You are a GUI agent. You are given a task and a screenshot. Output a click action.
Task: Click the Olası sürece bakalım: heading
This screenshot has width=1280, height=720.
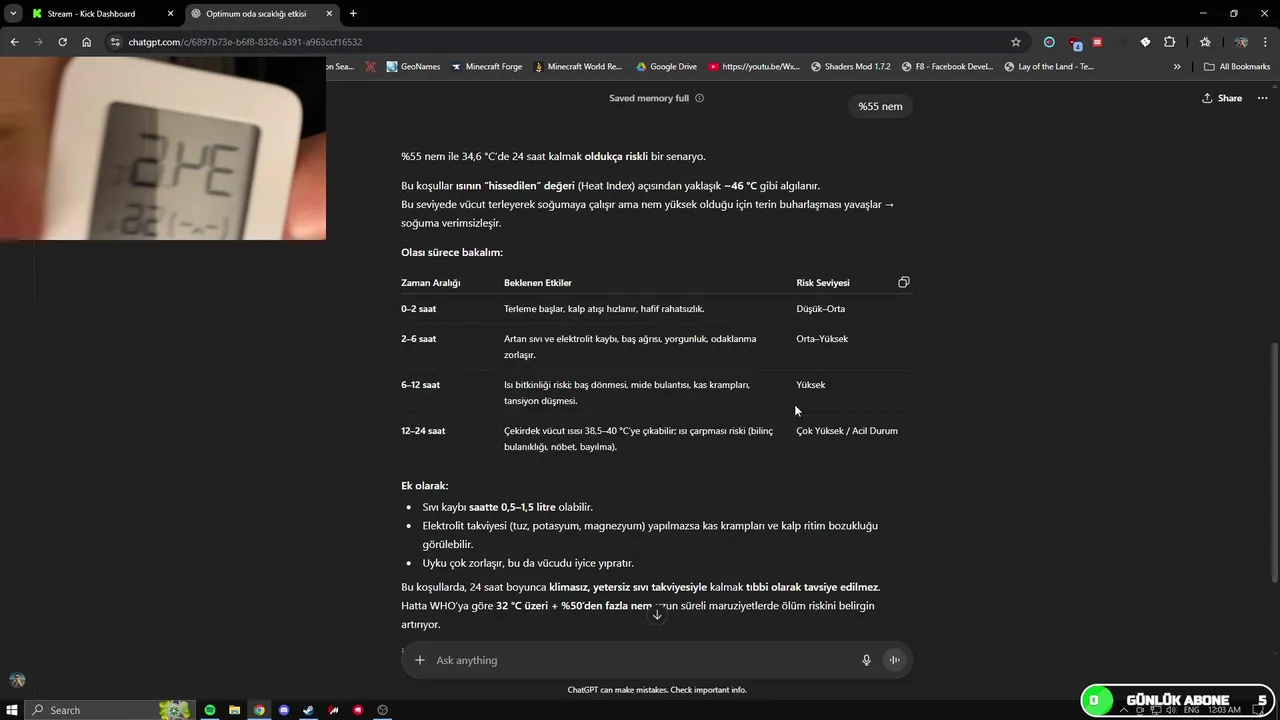click(x=452, y=253)
